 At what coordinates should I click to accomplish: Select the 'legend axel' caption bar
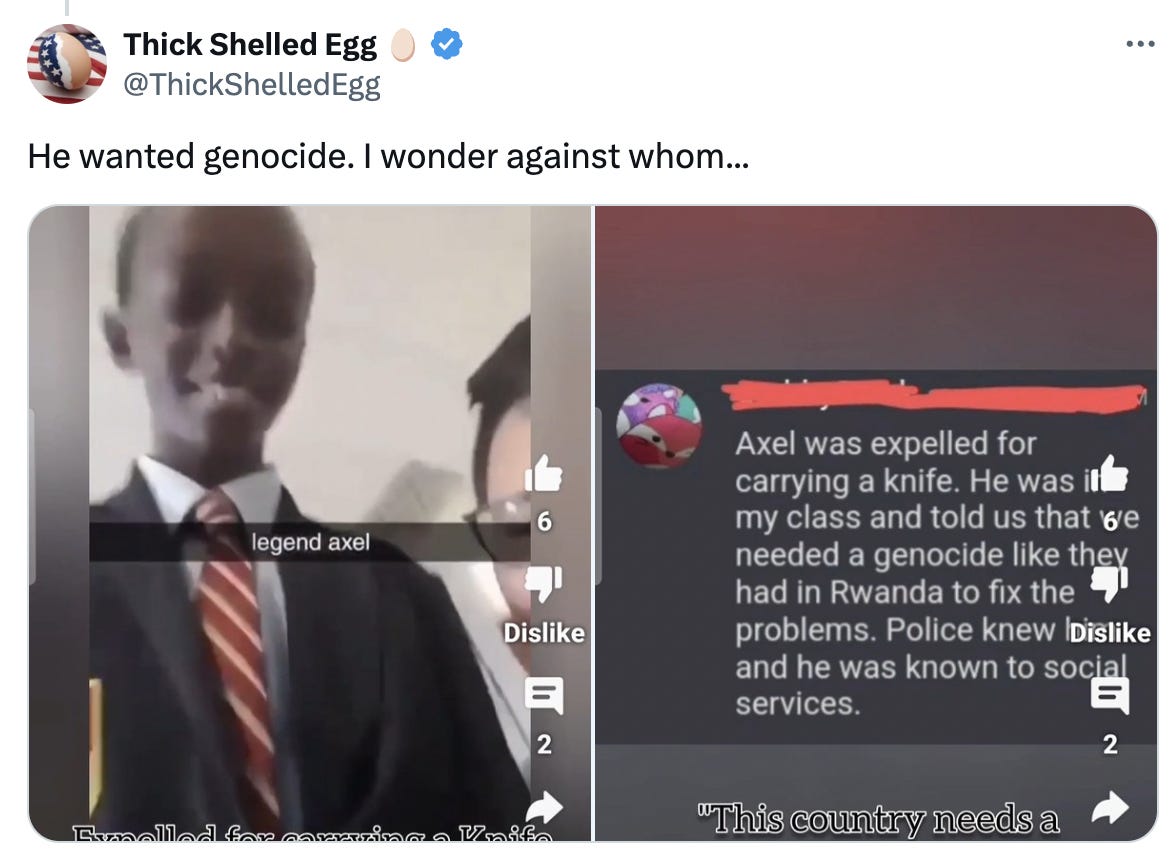[x=310, y=542]
